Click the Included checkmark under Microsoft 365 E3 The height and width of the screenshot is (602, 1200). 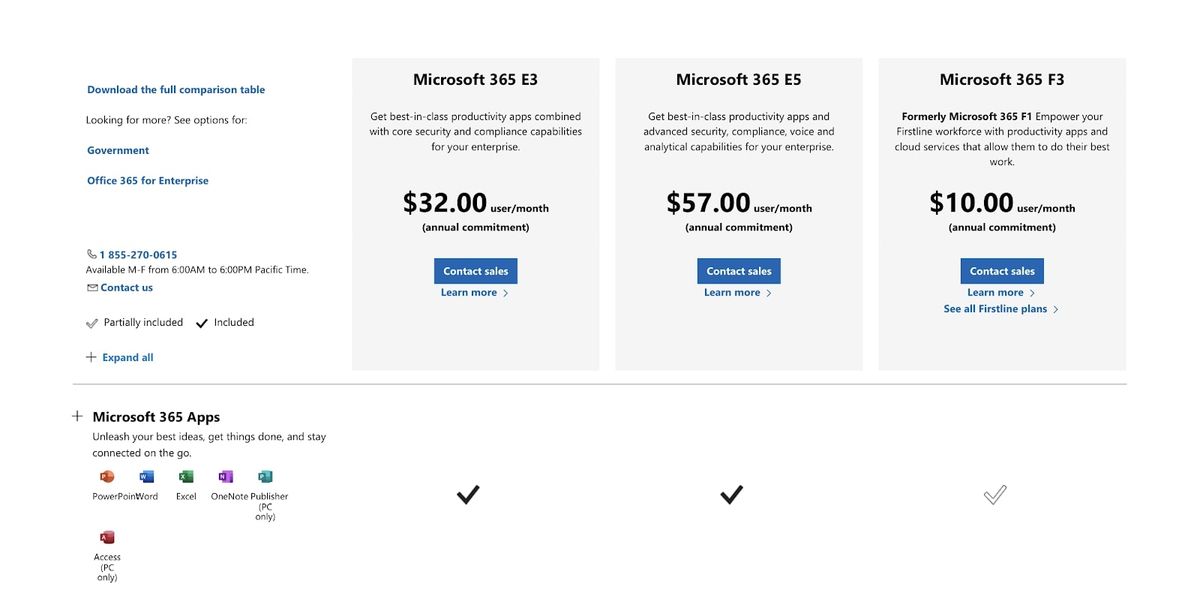coord(467,493)
